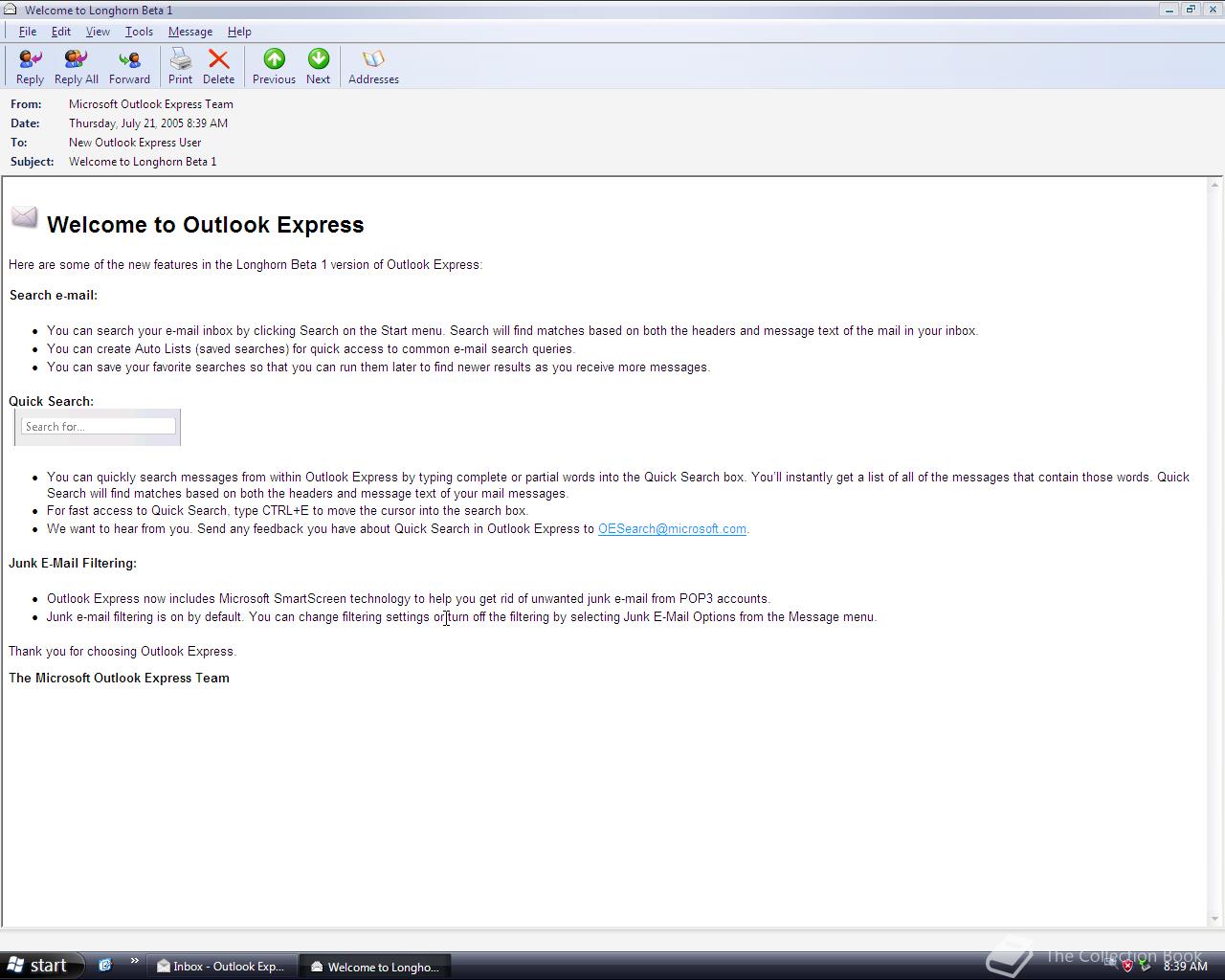Screen dimensions: 1225x980
Task: Click the date 'Thursday, July 21, 2005 8:39 AM'
Action: 148,123
